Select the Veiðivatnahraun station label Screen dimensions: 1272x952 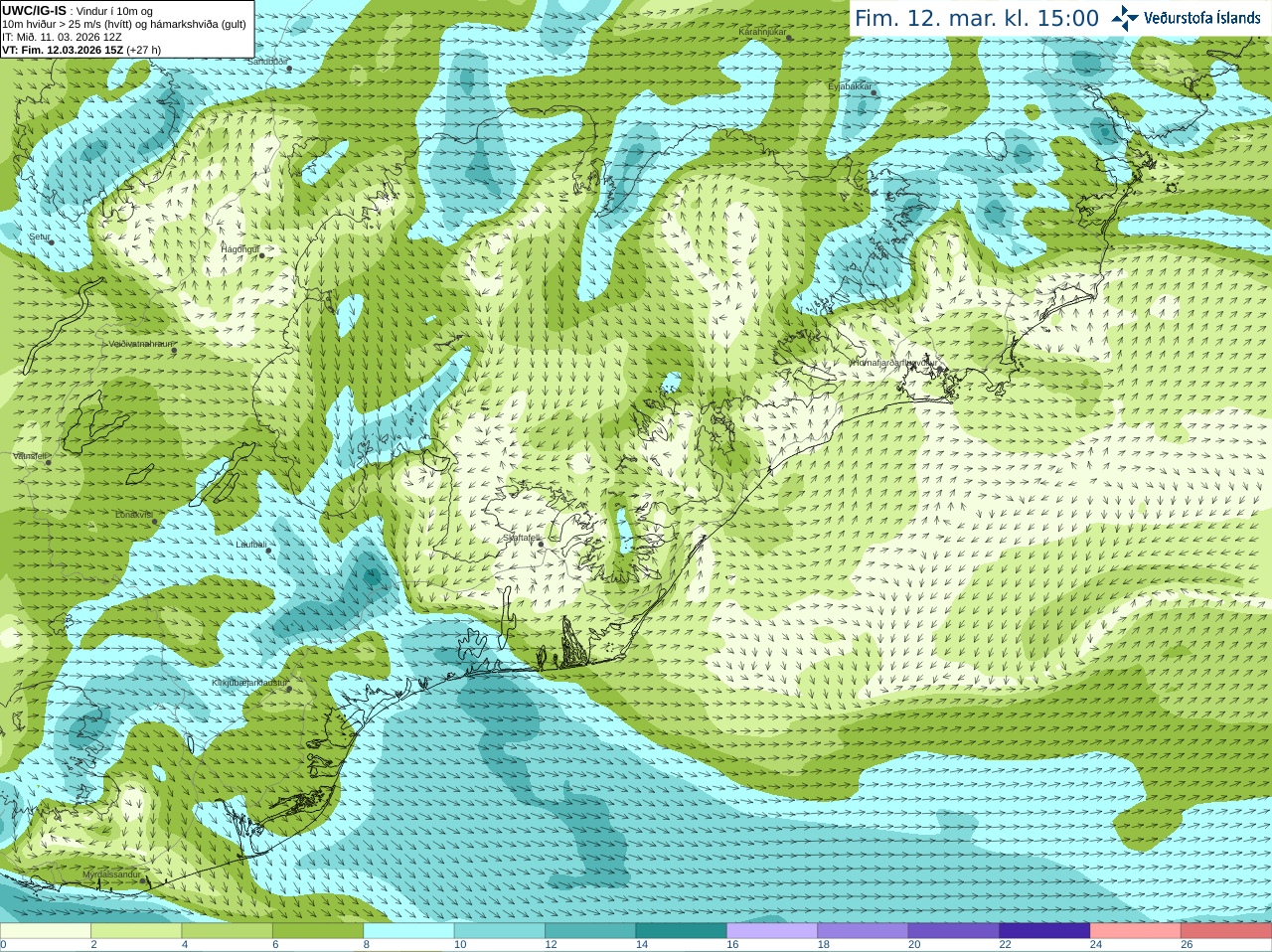140,344
